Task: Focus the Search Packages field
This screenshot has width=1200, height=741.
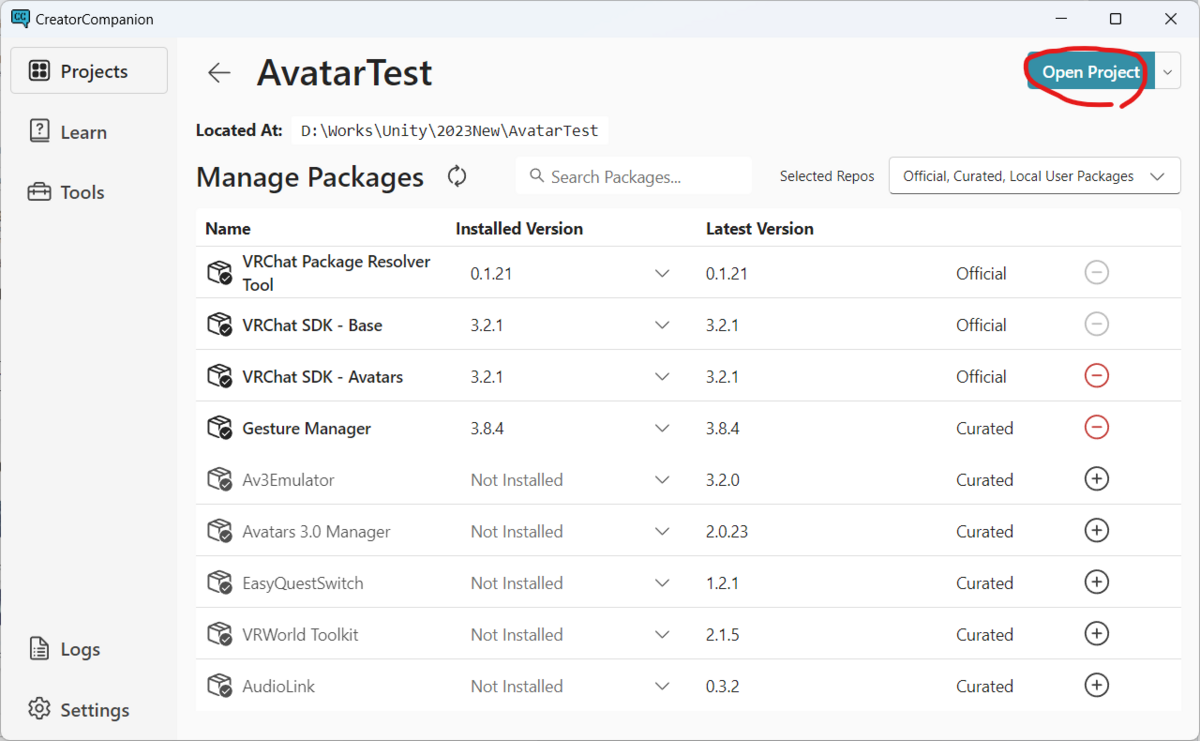Action: (x=640, y=177)
